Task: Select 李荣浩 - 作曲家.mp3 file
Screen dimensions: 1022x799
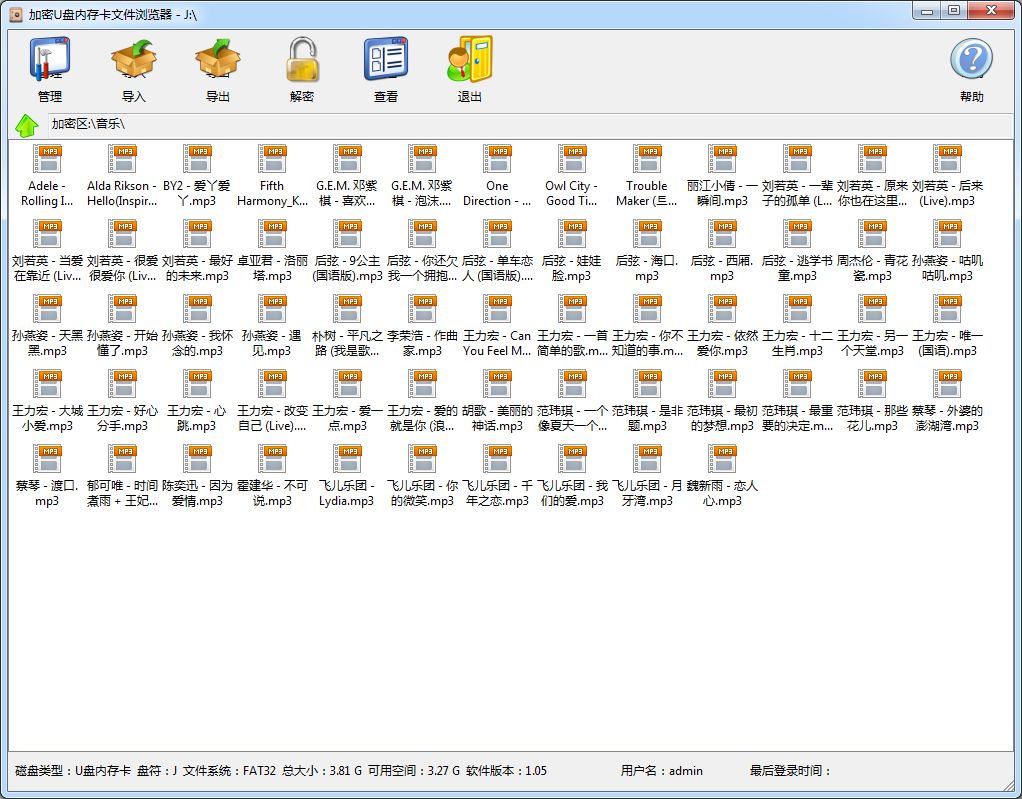Action: point(422,326)
